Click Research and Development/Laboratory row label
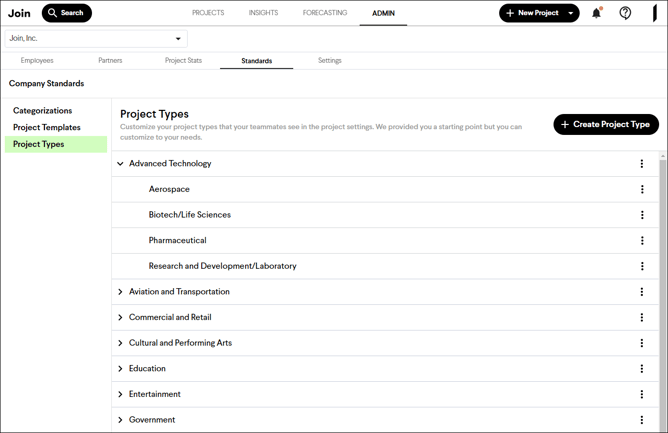Image resolution: width=668 pixels, height=433 pixels. click(x=222, y=266)
